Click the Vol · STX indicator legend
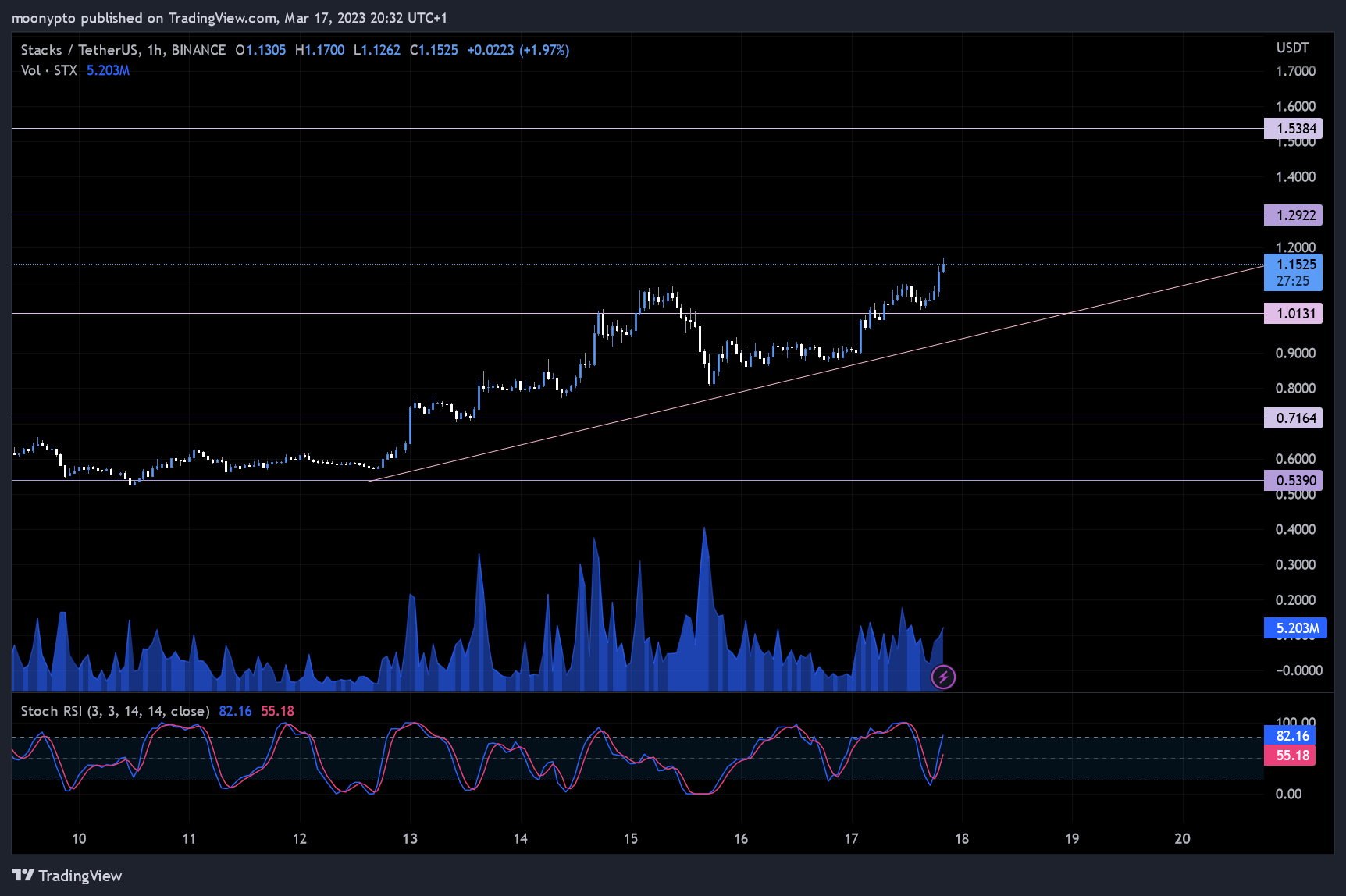 (48, 70)
